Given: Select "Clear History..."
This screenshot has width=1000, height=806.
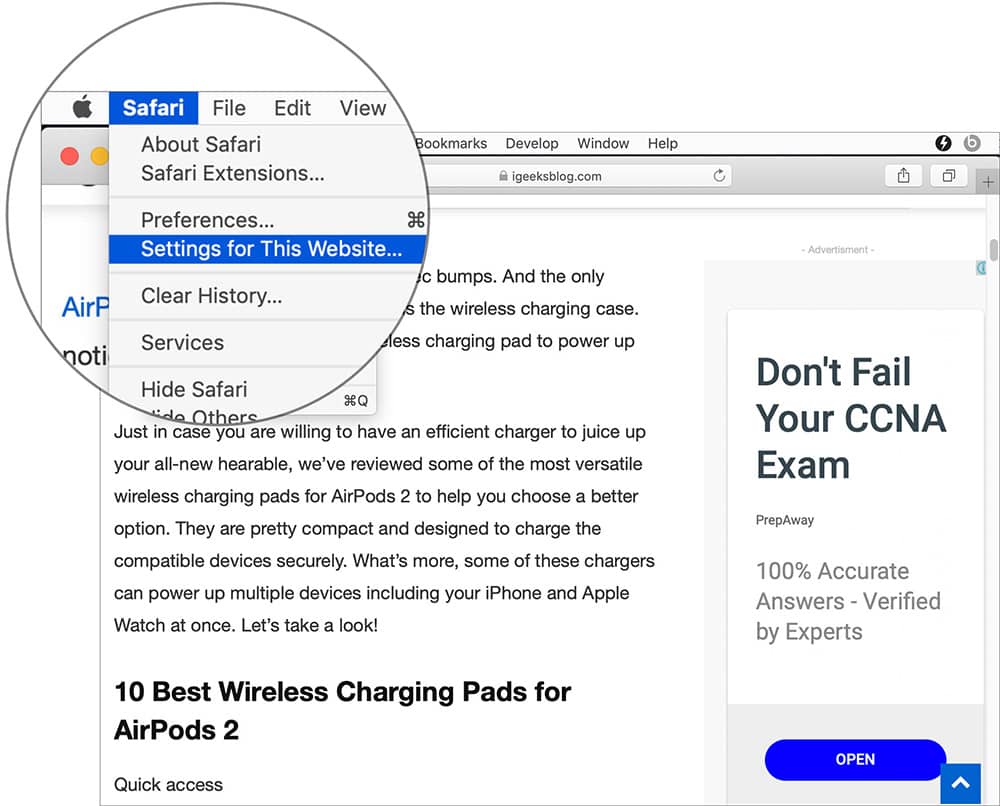Looking at the screenshot, I should [x=213, y=295].
